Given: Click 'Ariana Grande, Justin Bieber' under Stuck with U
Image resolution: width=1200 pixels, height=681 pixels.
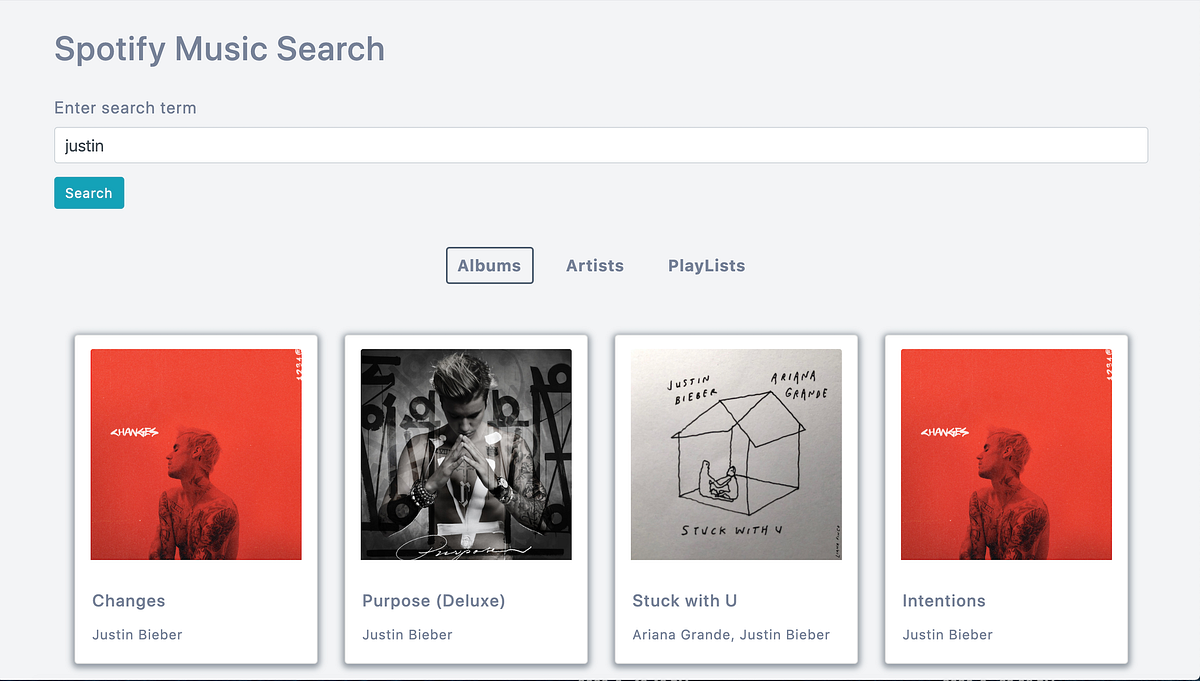Looking at the screenshot, I should 731,634.
